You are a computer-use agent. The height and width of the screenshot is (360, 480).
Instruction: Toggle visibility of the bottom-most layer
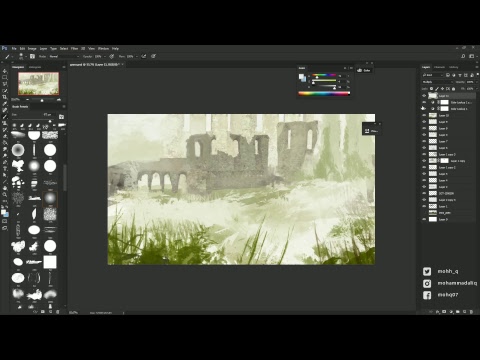424,219
